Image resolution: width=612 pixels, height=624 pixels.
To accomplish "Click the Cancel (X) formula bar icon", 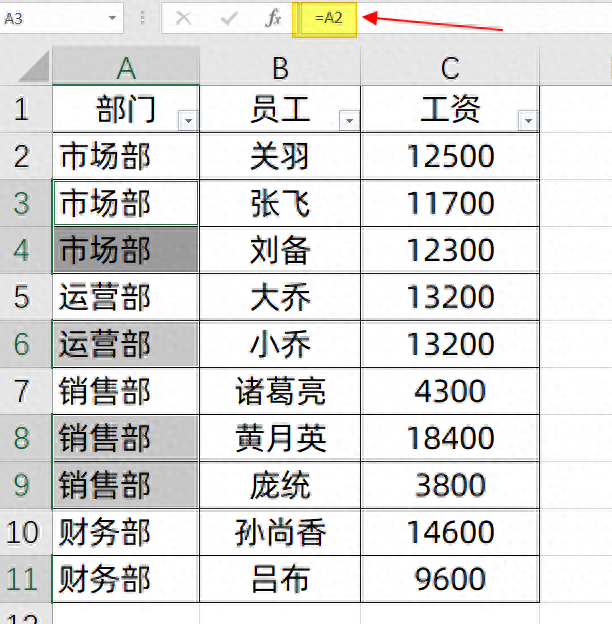I will [x=183, y=18].
